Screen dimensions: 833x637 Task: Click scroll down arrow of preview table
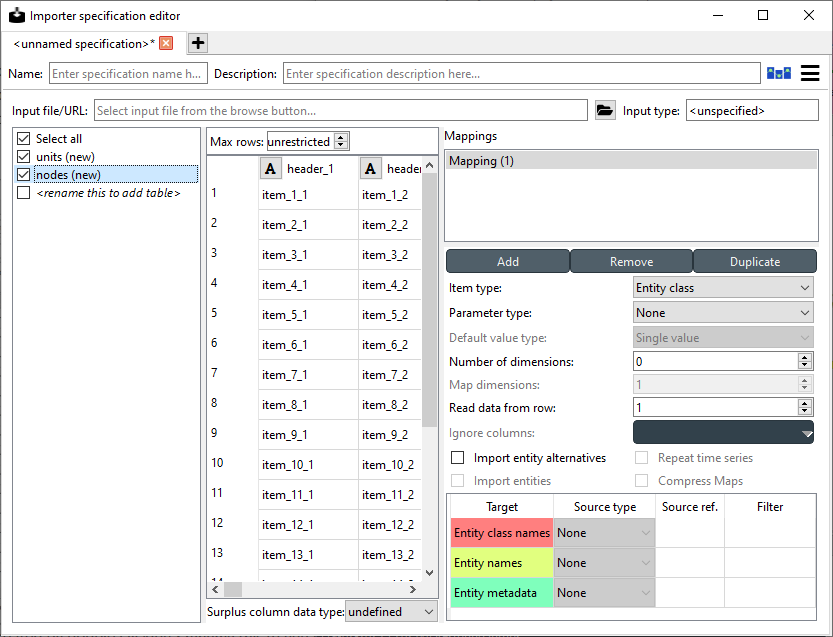coord(430,573)
